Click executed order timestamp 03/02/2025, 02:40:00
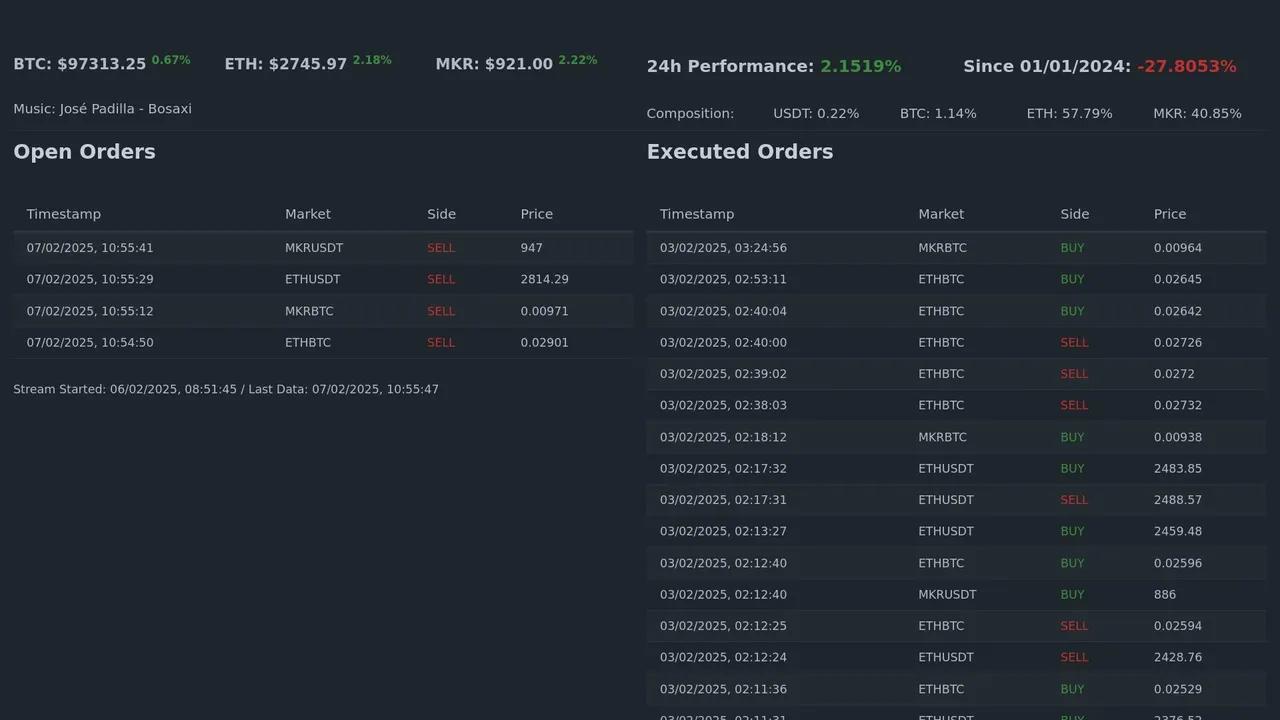Viewport: 1280px width, 720px height. click(x=723, y=343)
